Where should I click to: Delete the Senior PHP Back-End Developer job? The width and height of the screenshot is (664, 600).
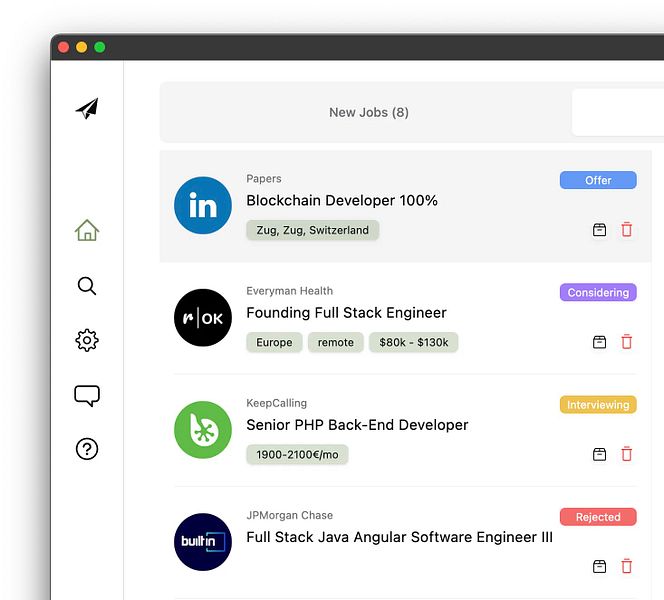tap(627, 454)
